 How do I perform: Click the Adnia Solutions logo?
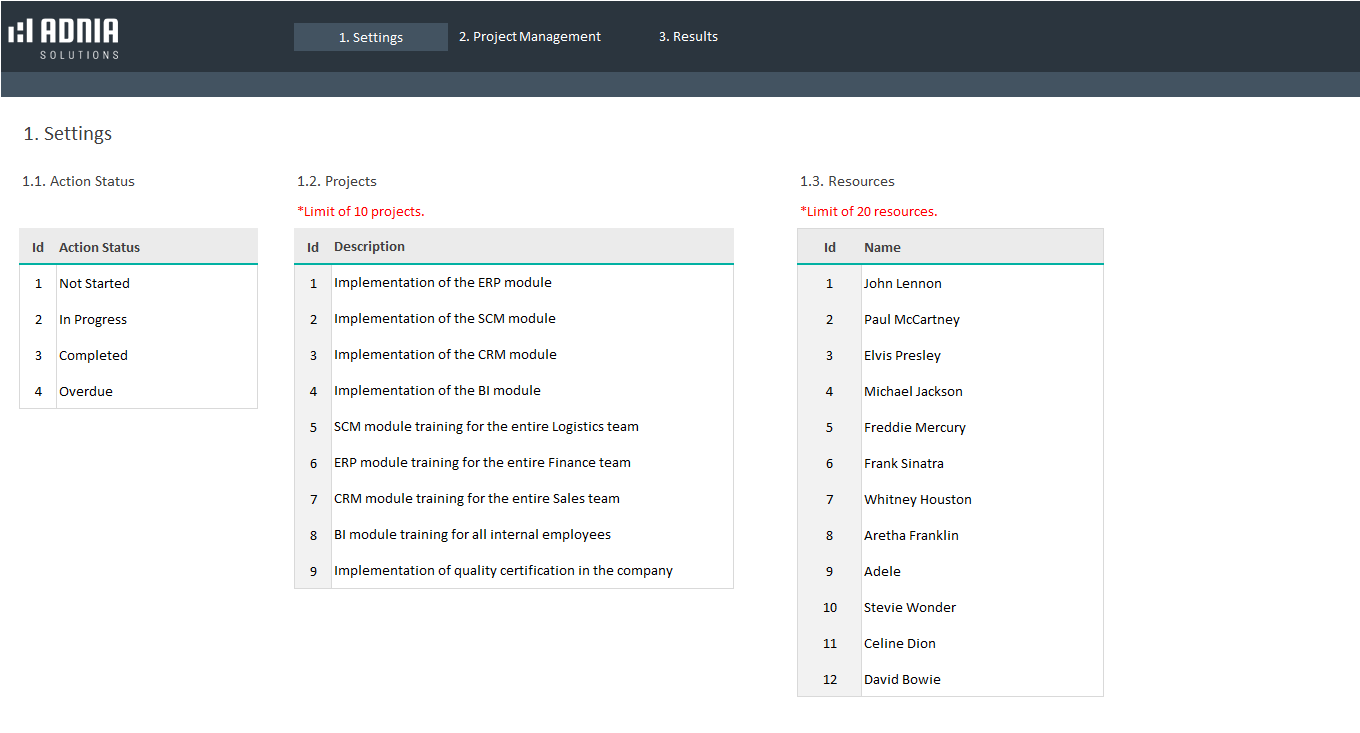tap(64, 38)
